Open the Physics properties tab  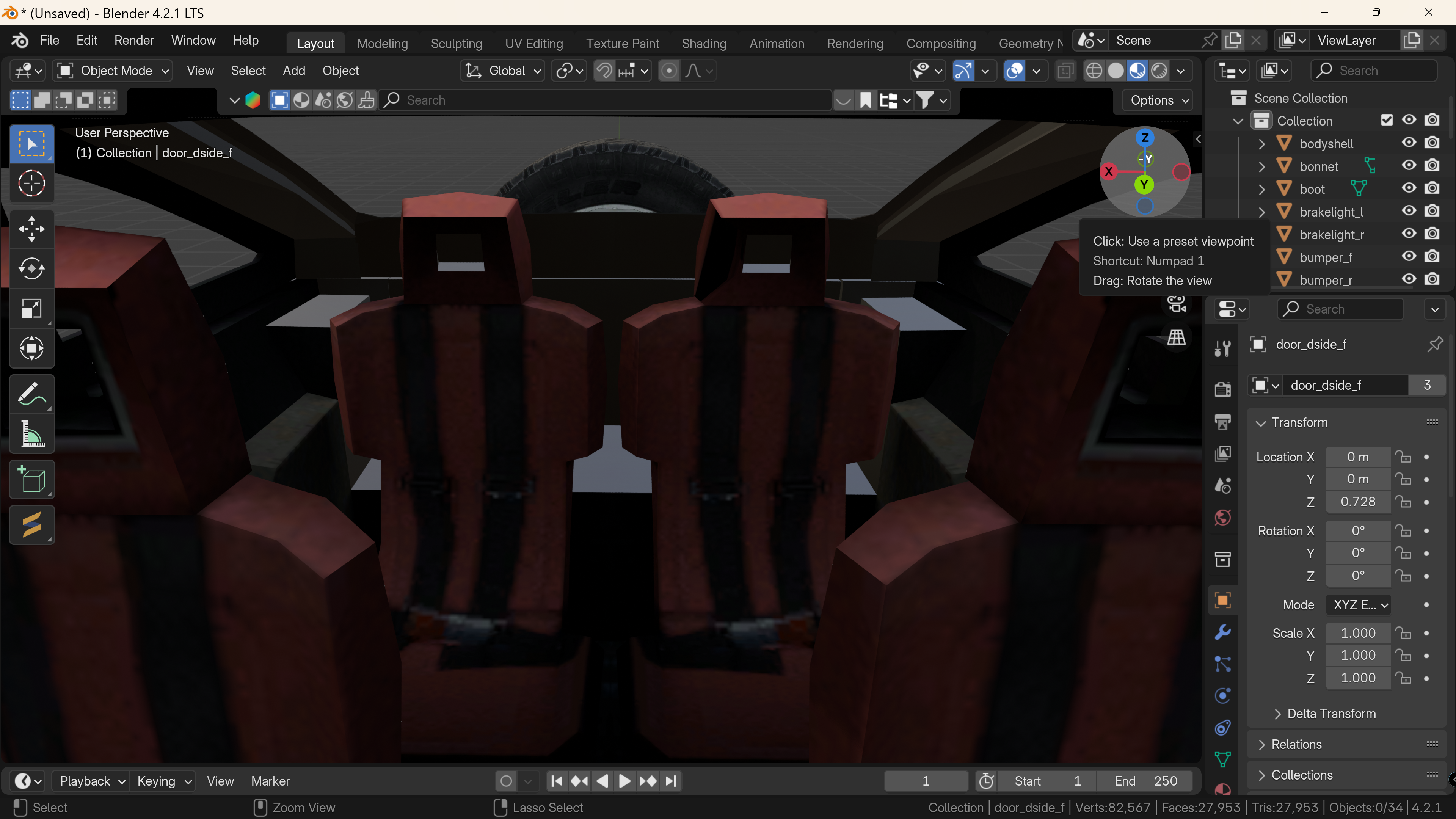1222,696
